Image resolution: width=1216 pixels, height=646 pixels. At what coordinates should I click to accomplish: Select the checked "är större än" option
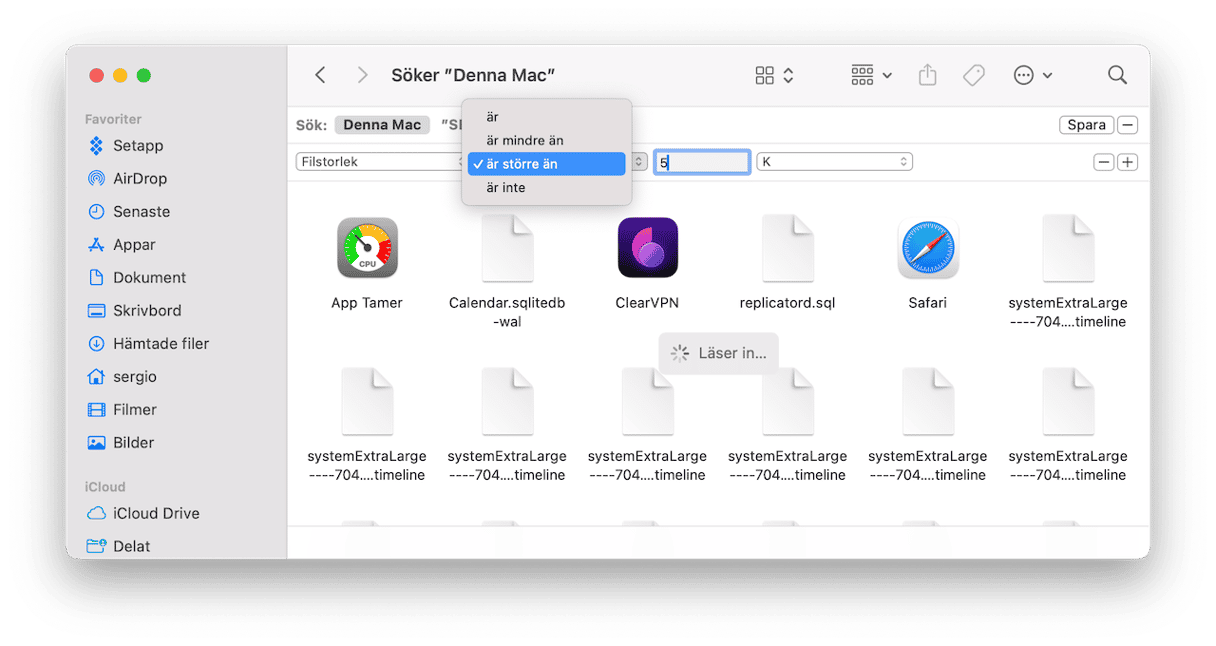point(546,164)
